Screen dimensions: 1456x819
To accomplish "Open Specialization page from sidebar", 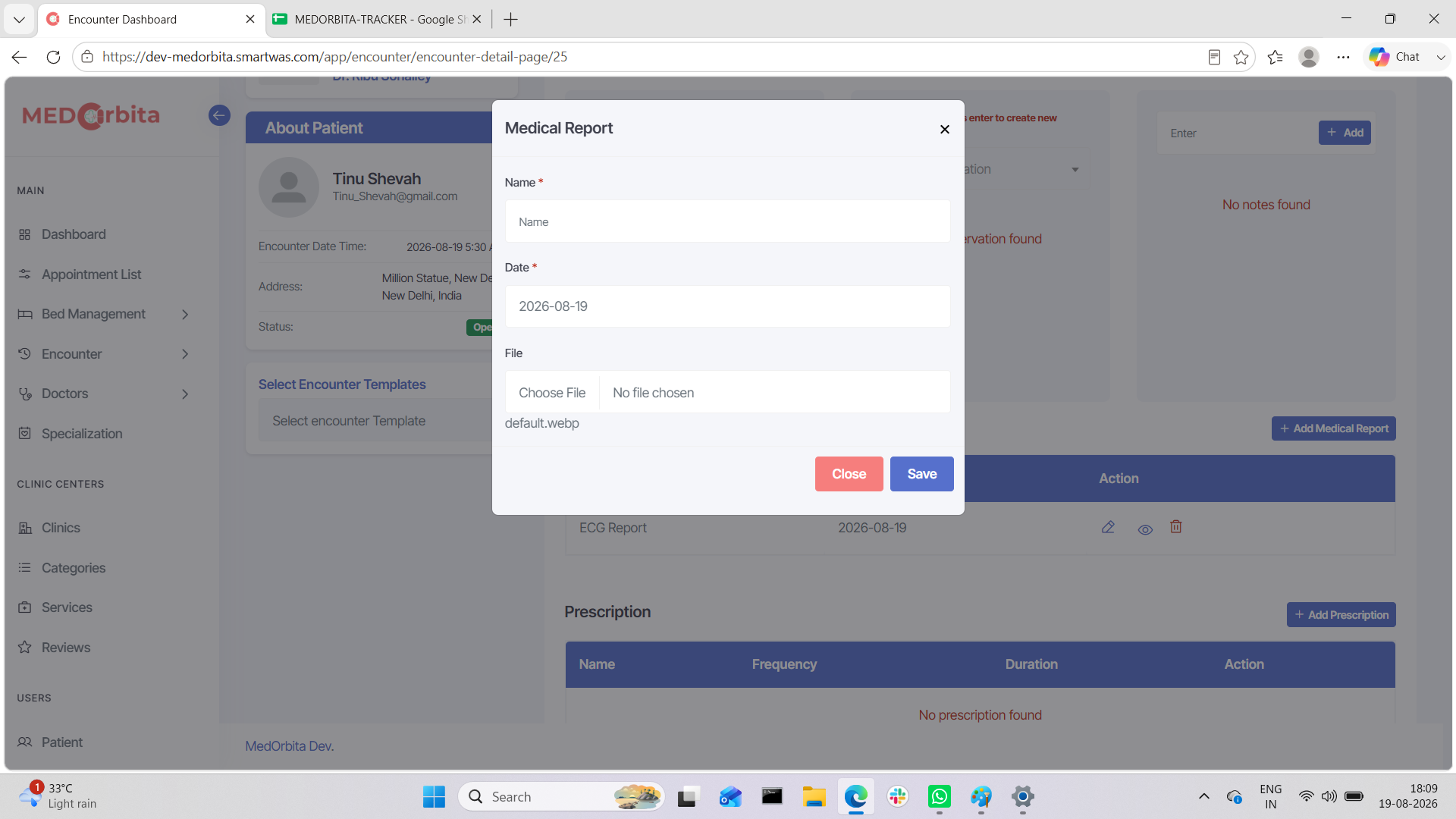I will [82, 434].
